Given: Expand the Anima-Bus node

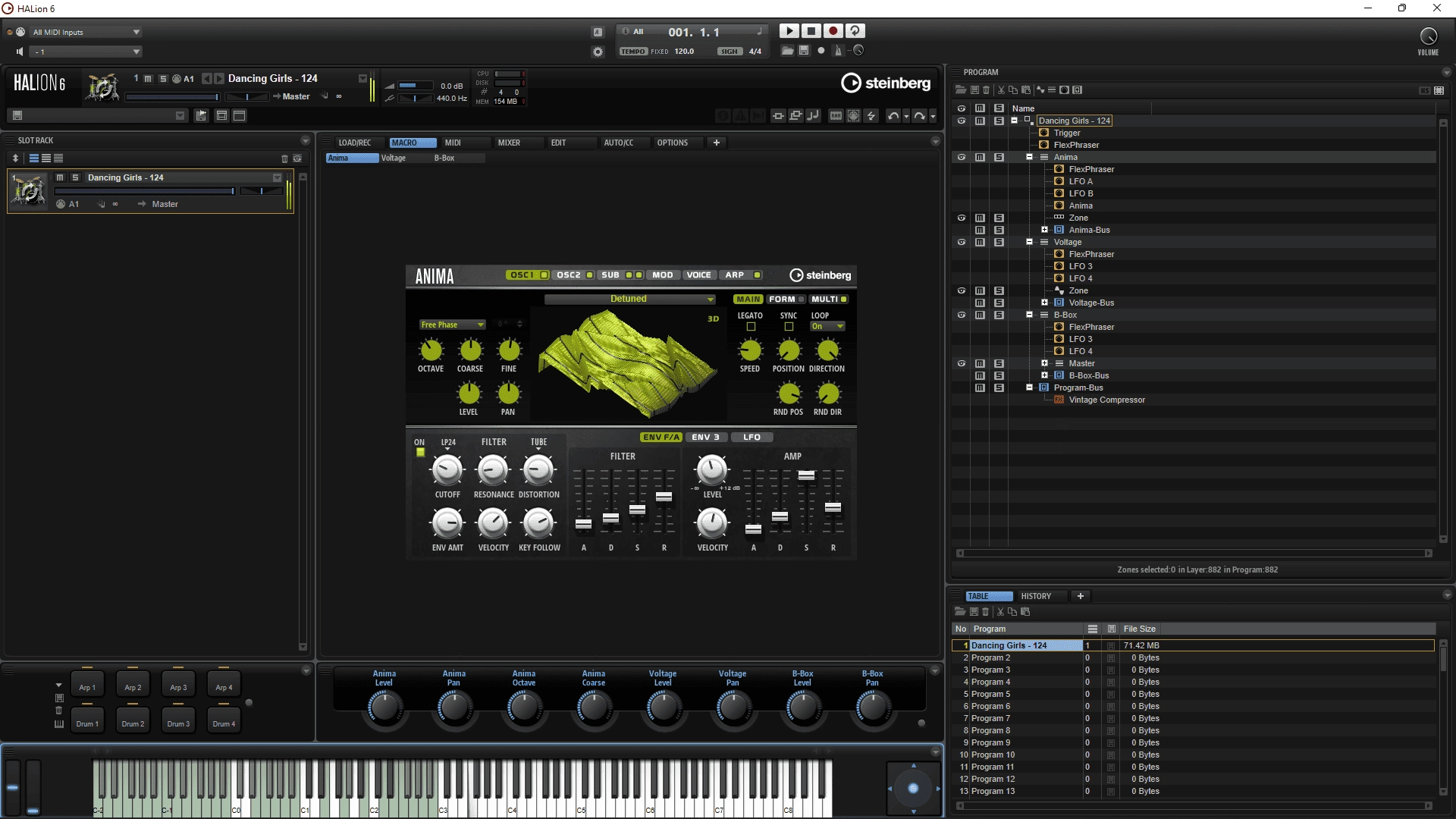Looking at the screenshot, I should point(1044,230).
